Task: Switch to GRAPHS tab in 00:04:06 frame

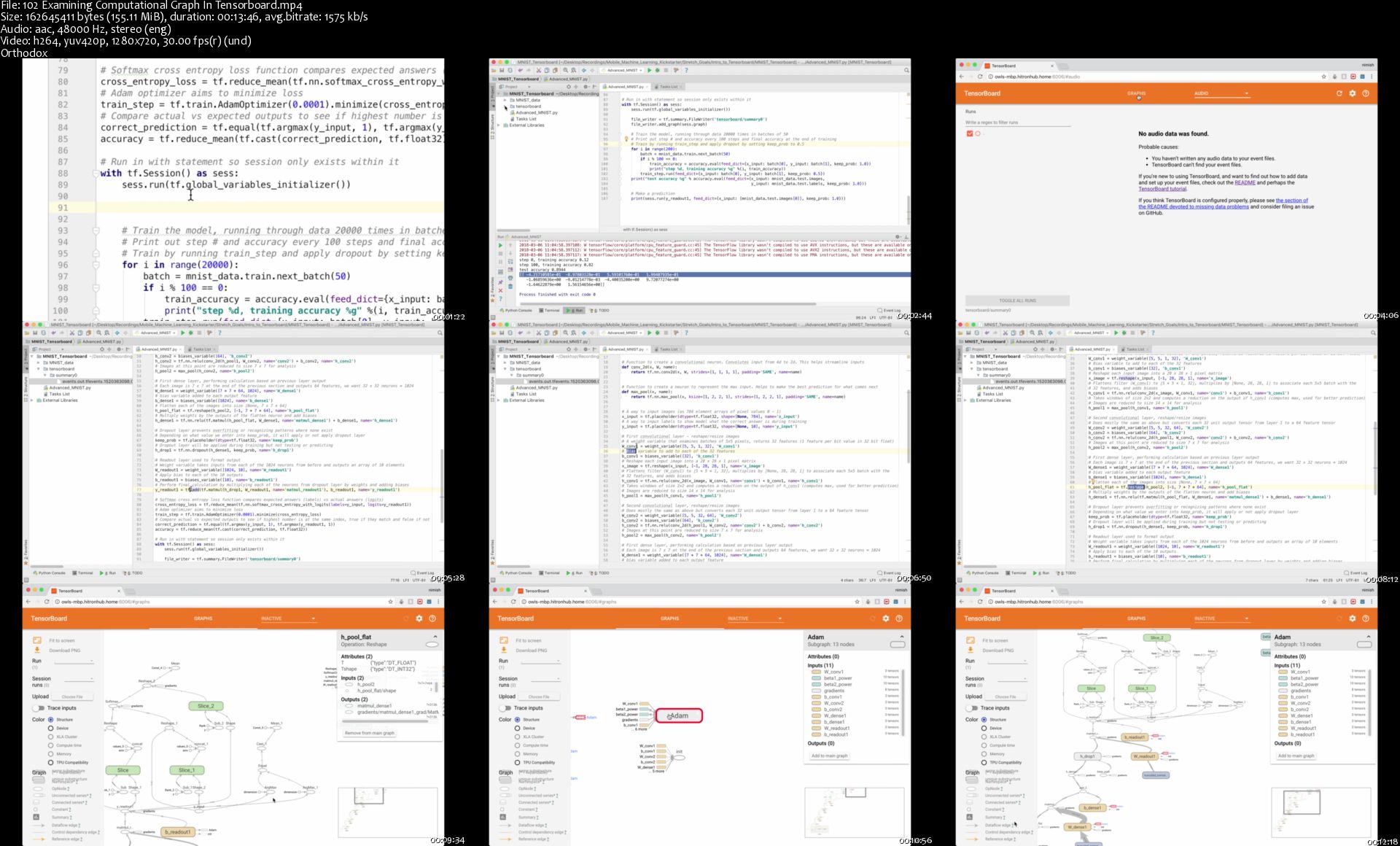Action: point(1136,93)
